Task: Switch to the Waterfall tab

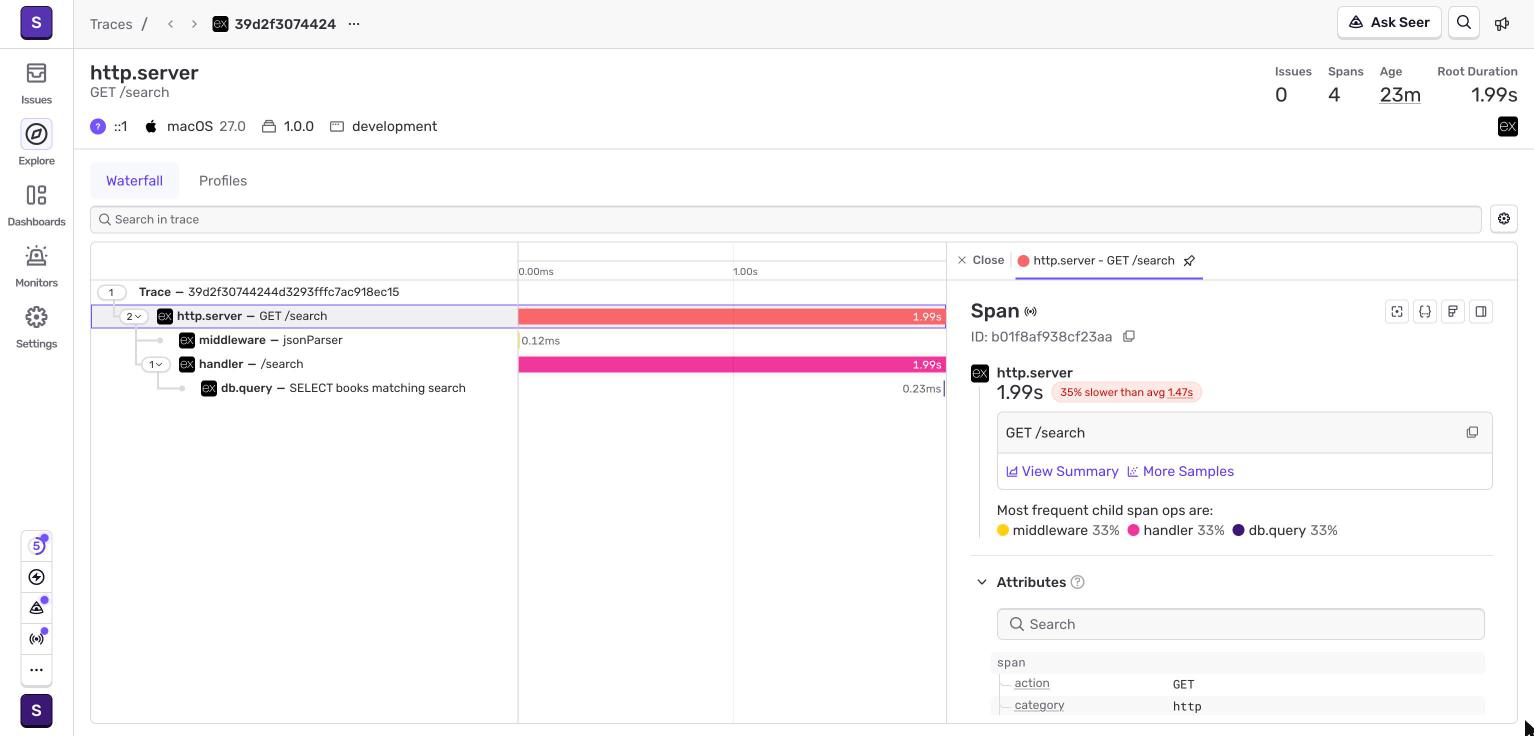Action: (x=134, y=181)
